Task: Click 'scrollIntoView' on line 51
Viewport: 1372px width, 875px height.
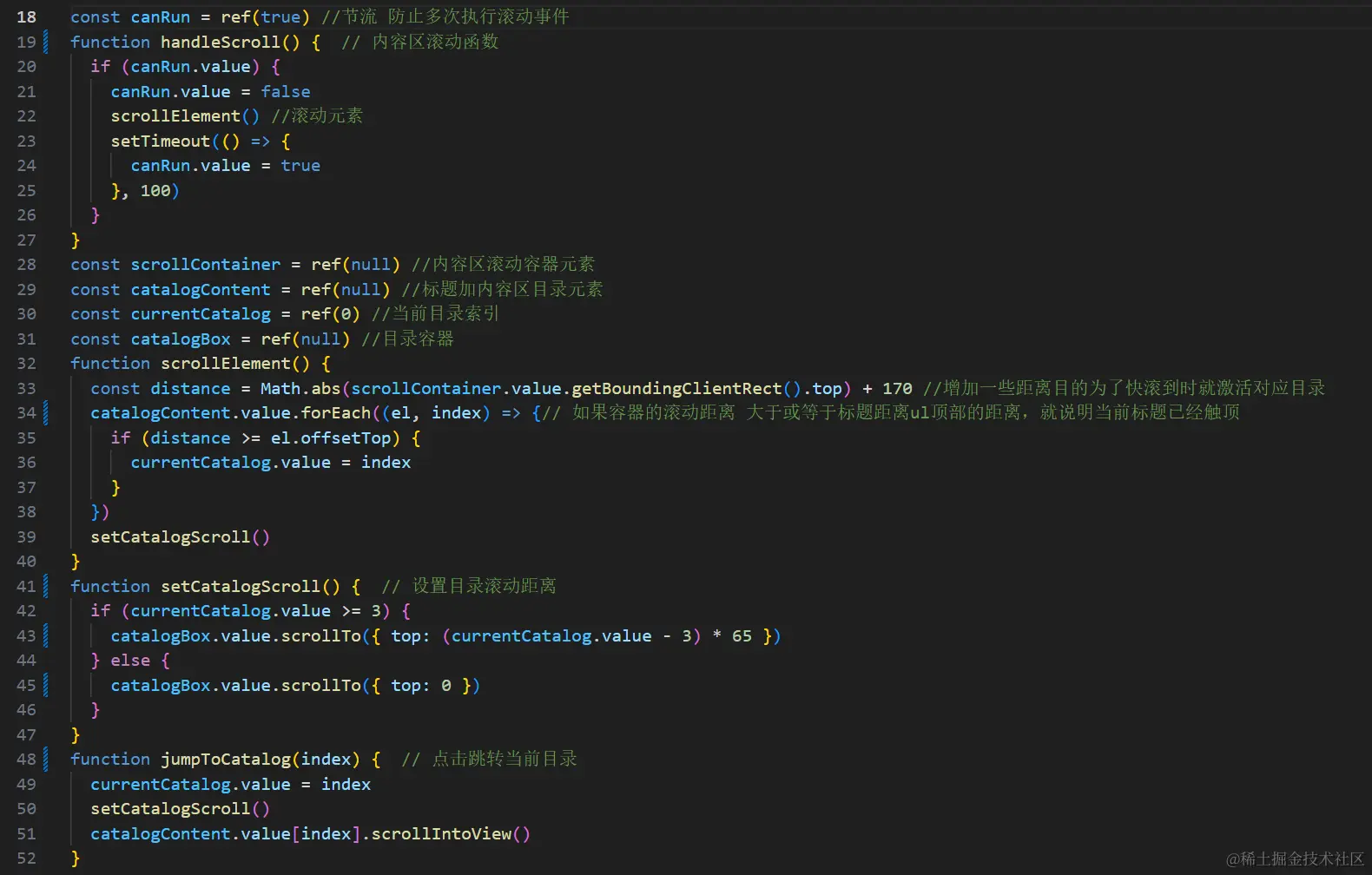Action: click(x=441, y=833)
